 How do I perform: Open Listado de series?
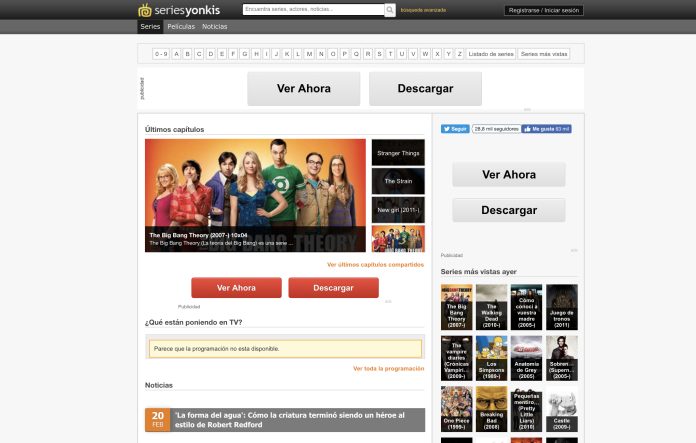[491, 54]
